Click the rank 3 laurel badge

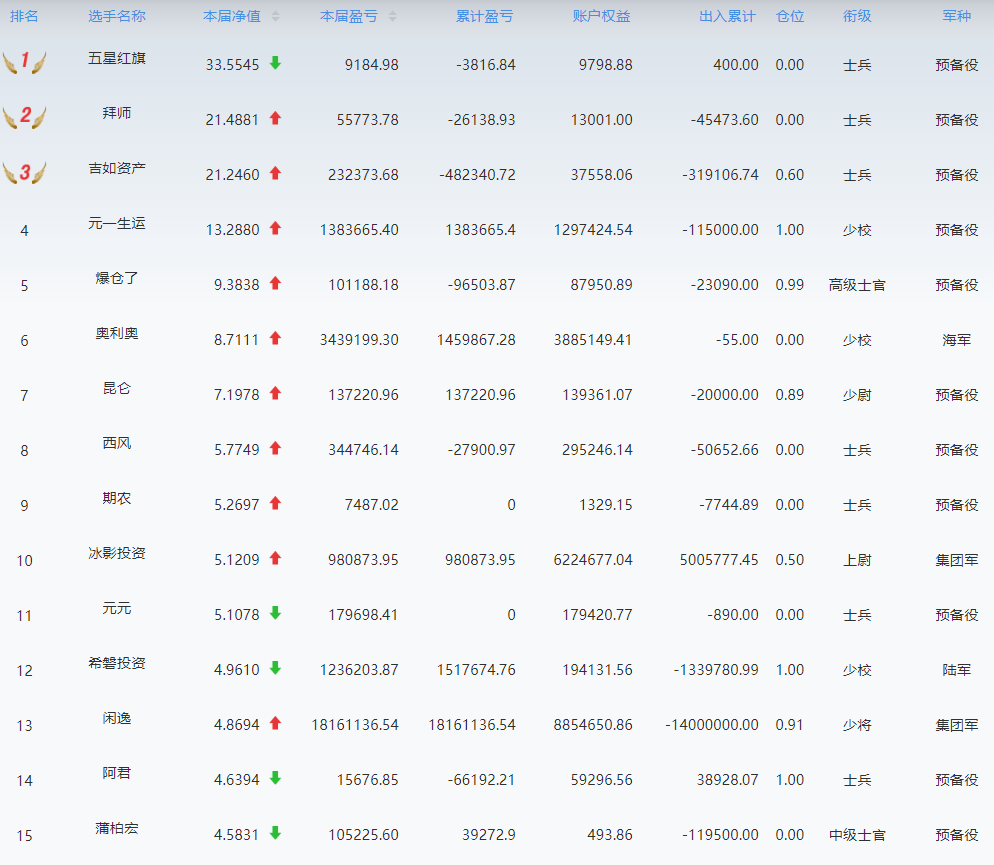pos(25,172)
